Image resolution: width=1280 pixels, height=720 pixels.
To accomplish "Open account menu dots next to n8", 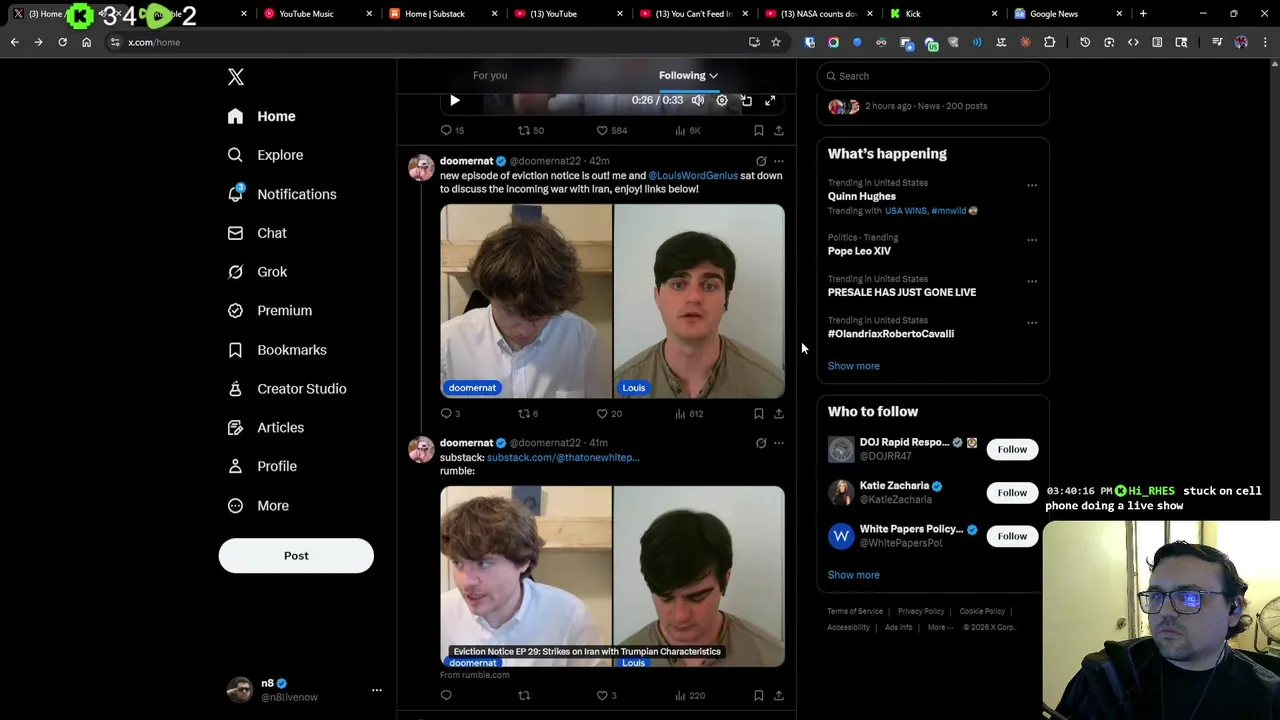I will (x=377, y=690).
